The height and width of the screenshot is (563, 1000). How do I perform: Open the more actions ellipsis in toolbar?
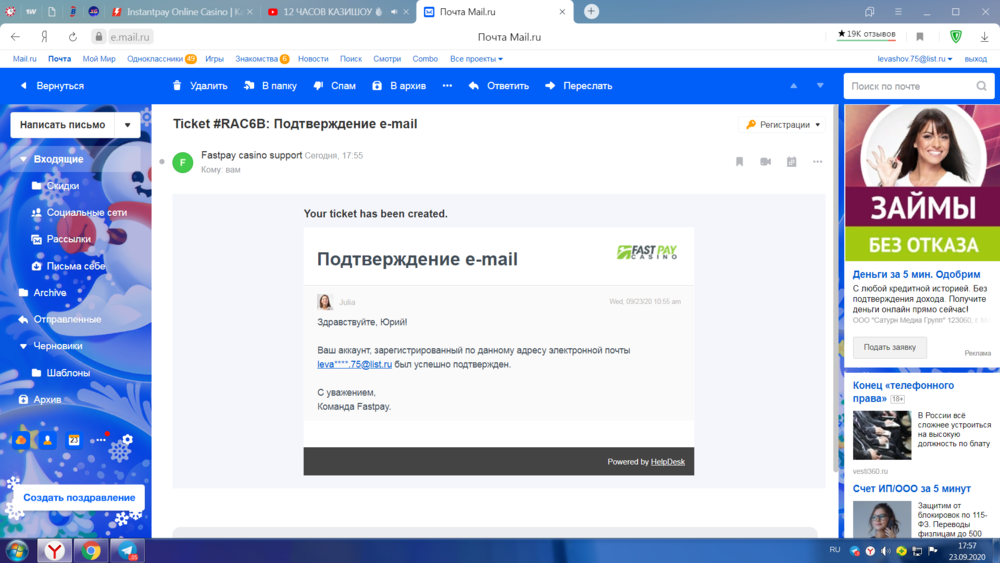[447, 85]
